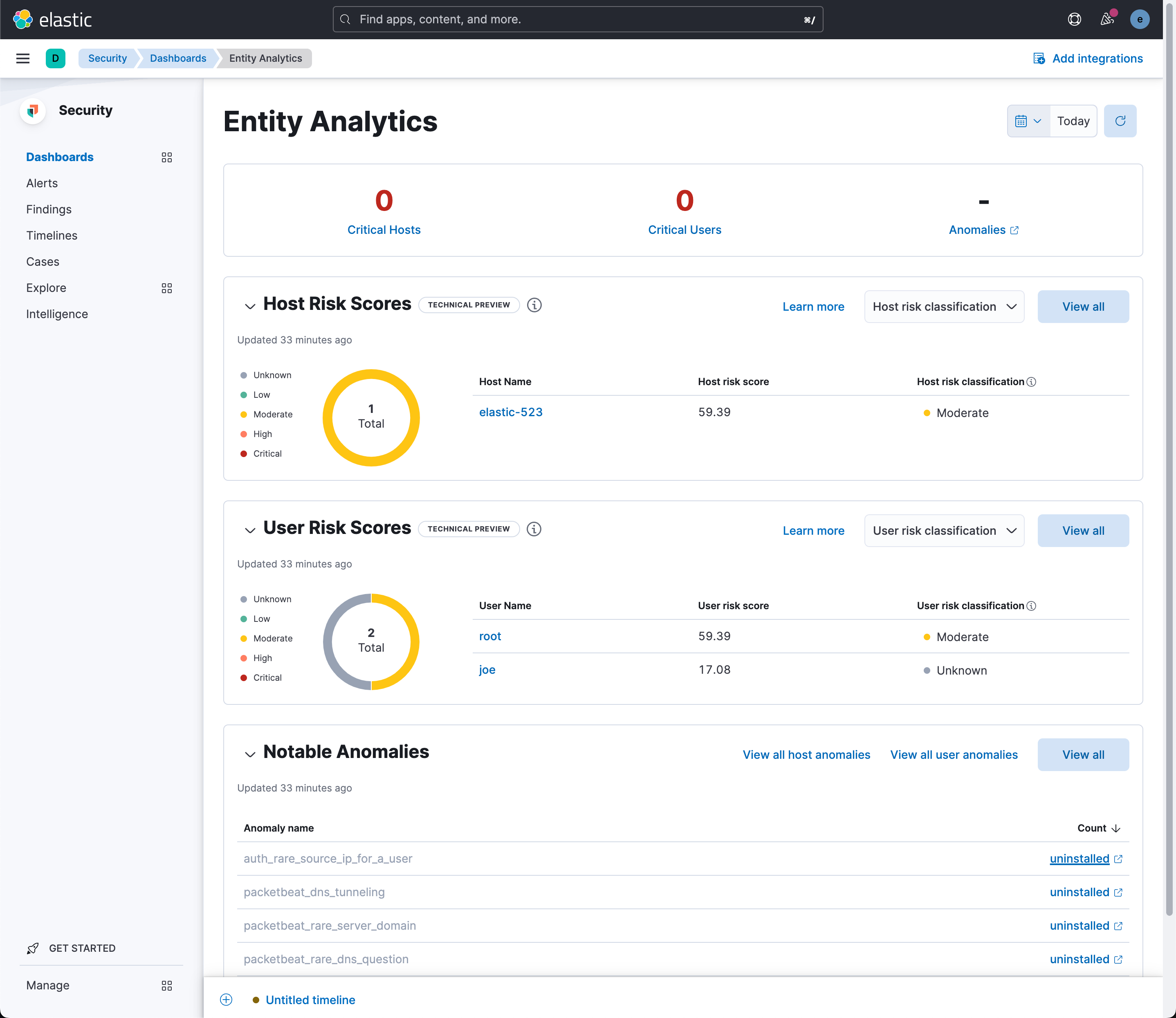The width and height of the screenshot is (1176, 1018).
Task: Open the Dashboards nested menu grid icon
Action: 166,157
